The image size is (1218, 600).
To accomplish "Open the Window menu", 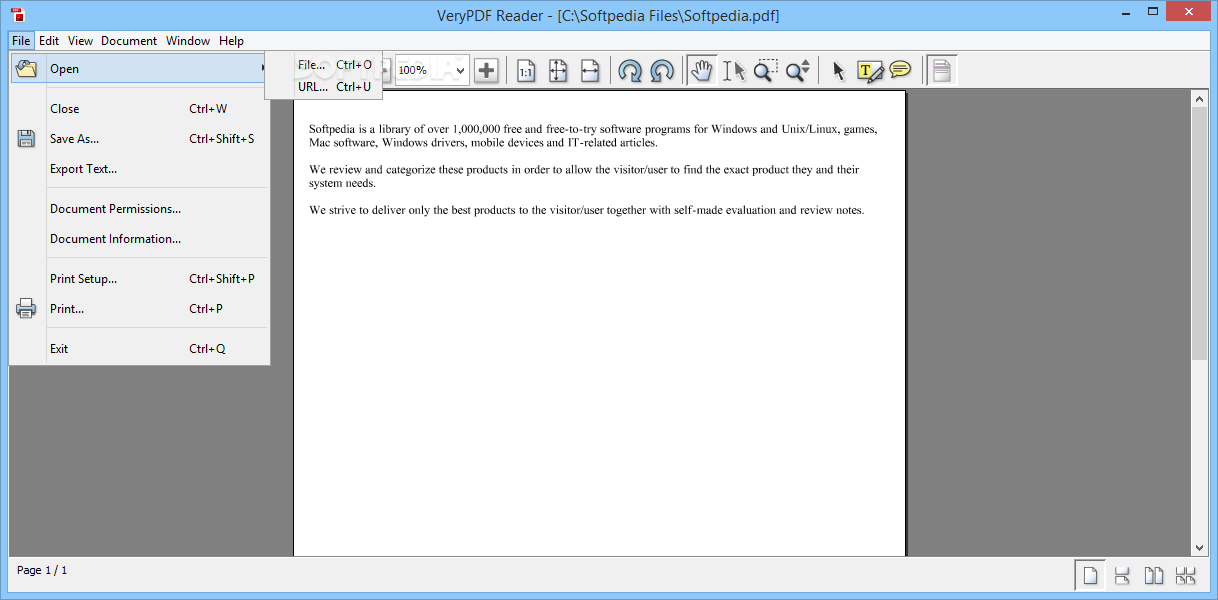I will coord(188,41).
